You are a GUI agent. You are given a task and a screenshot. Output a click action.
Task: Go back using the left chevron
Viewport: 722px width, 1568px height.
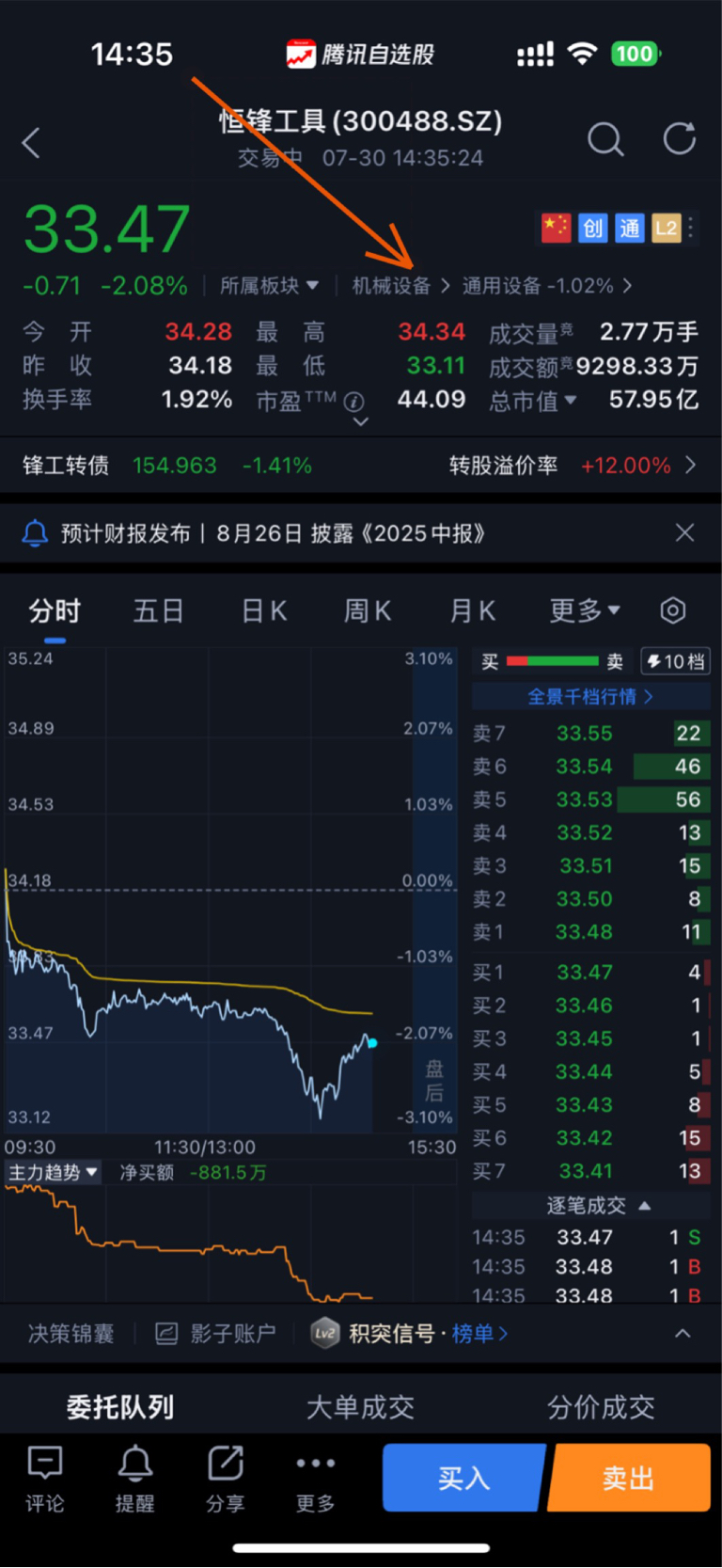[31, 143]
